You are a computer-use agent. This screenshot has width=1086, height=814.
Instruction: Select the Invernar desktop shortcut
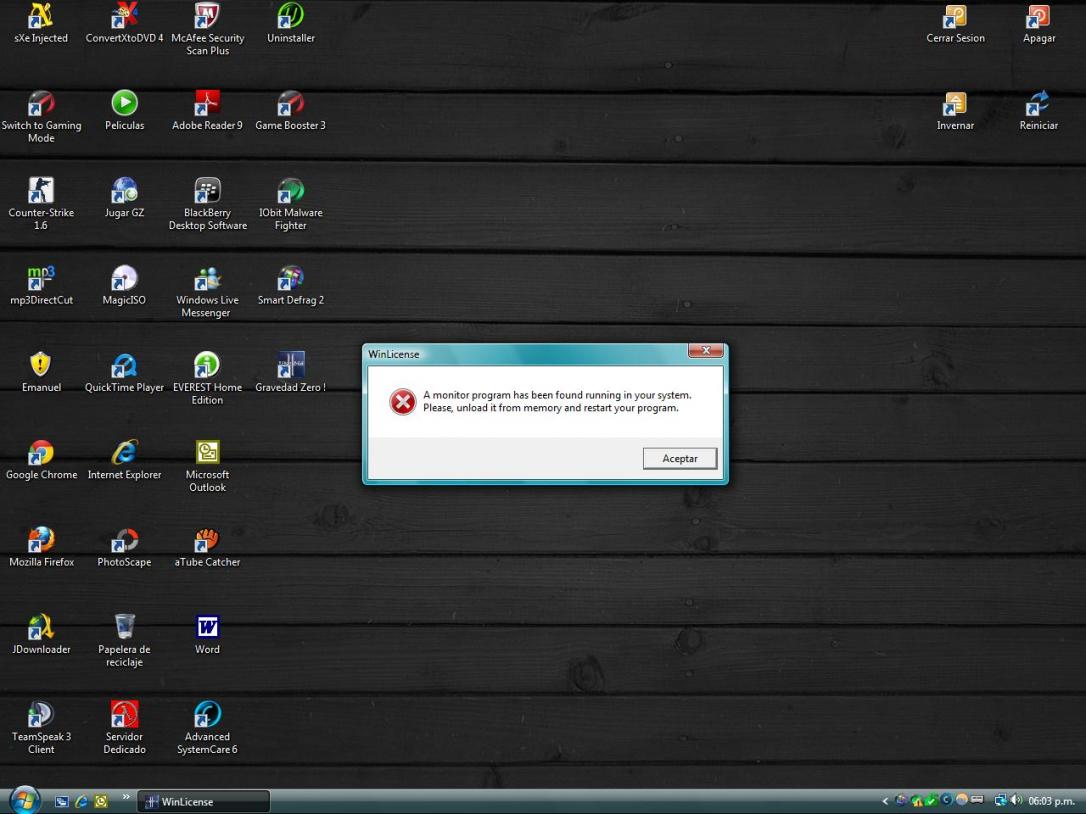[x=956, y=110]
